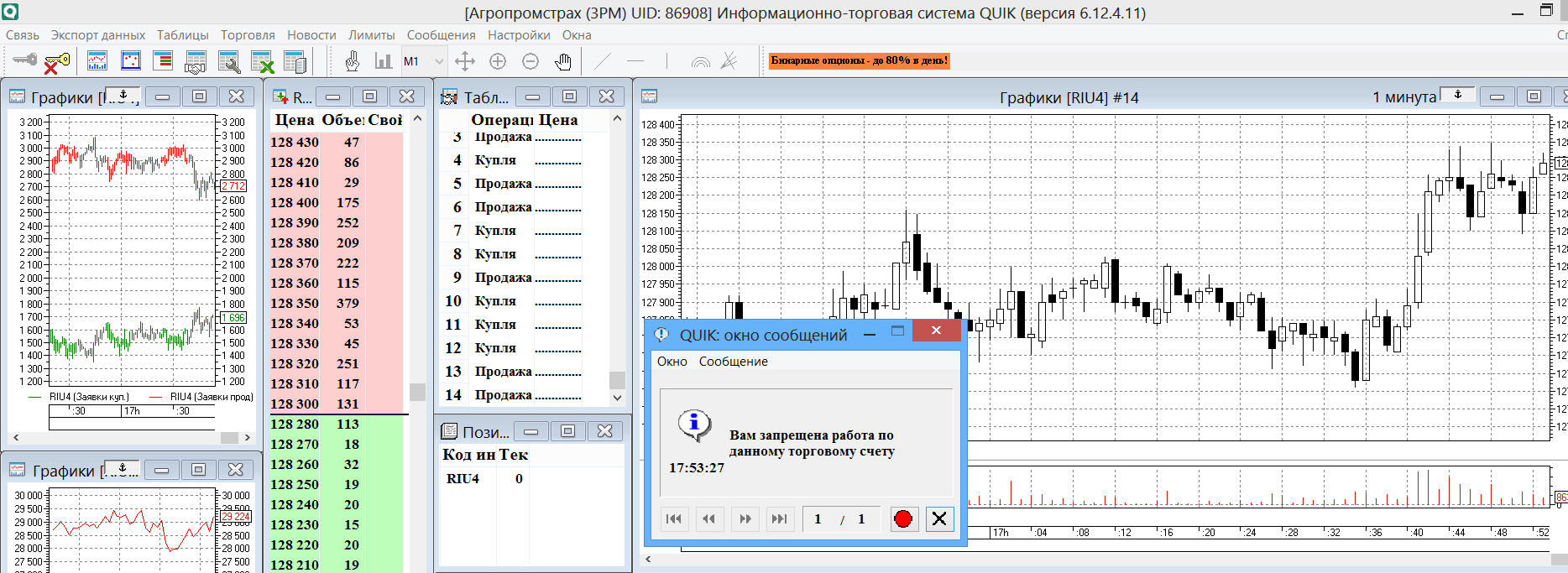
Task: Click the table copy documents icon
Action: pos(295,61)
